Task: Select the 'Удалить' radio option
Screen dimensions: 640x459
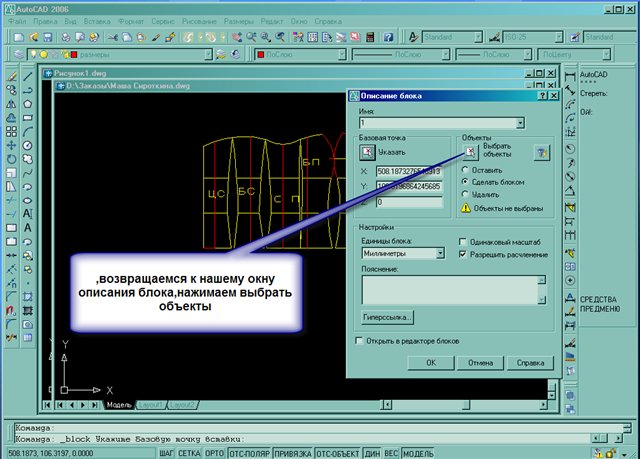Action: [x=465, y=194]
